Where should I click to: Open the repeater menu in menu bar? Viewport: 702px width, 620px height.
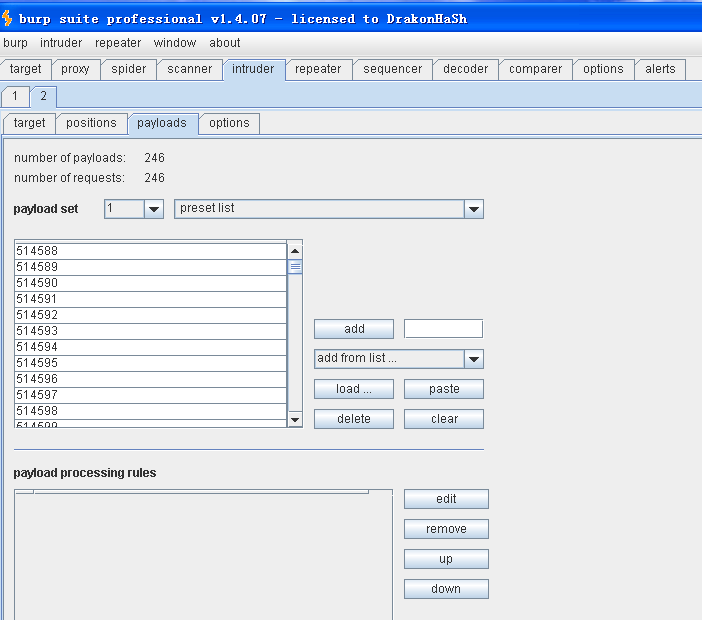118,43
